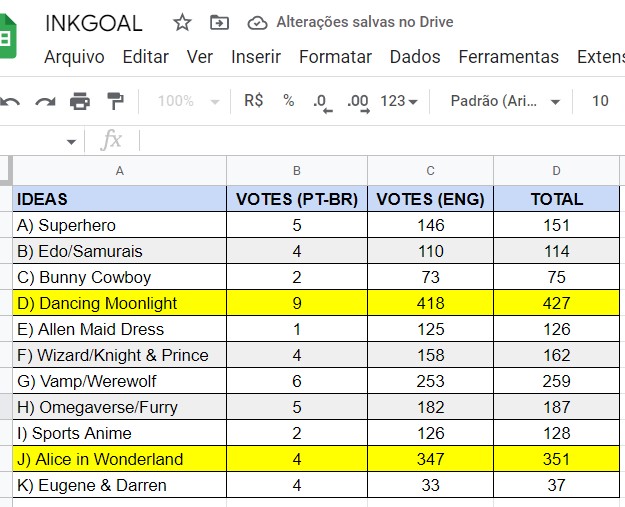Apply percent format
This screenshot has height=507, width=625.
click(x=289, y=100)
